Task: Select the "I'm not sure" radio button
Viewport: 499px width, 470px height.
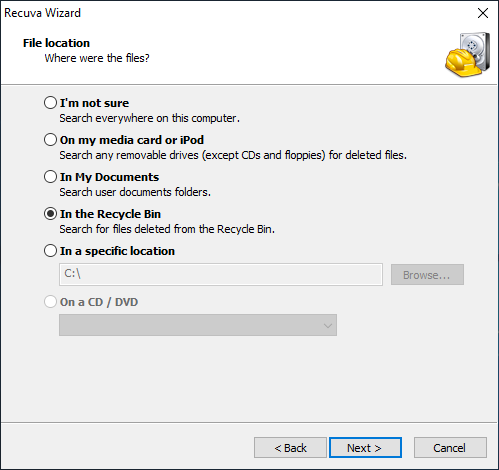Action: [50, 103]
